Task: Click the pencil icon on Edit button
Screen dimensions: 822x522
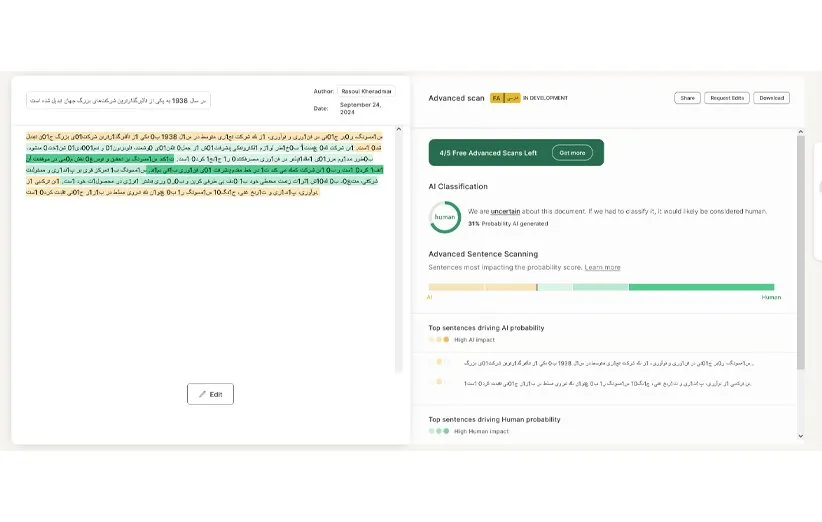Action: [202, 395]
